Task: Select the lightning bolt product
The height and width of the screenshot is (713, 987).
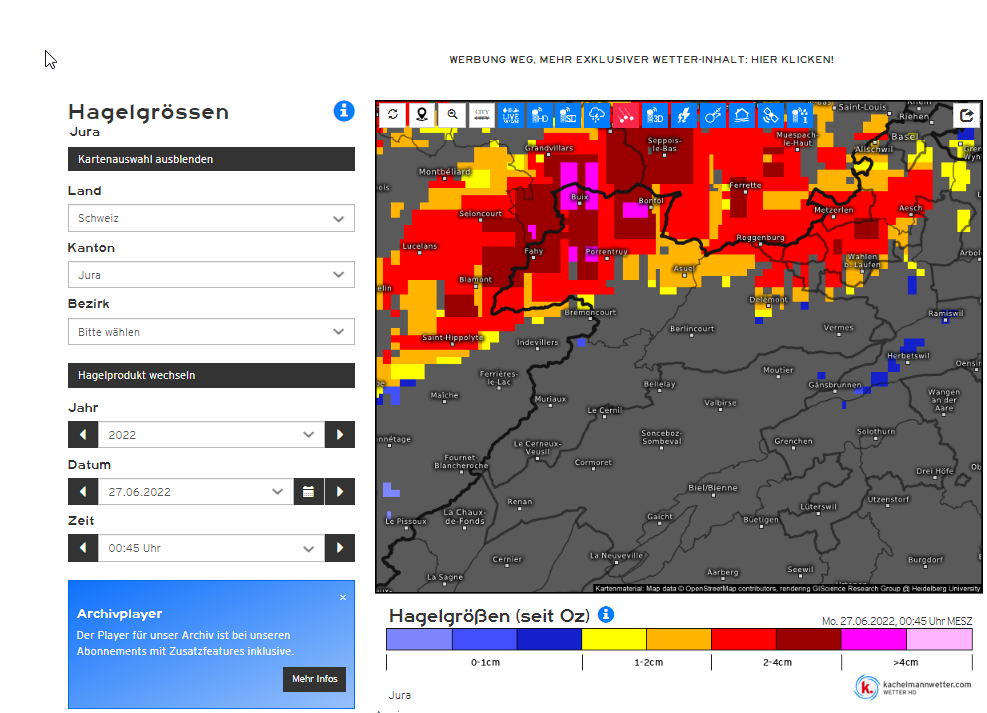Action: click(684, 115)
